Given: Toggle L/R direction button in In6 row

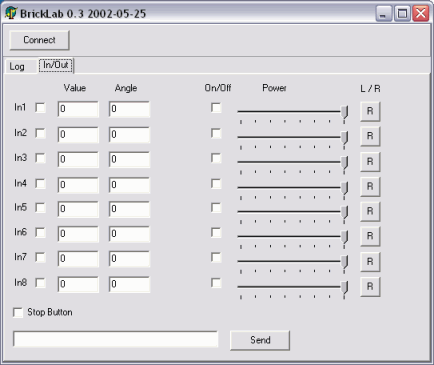Looking at the screenshot, I should pyautogui.click(x=370, y=236).
